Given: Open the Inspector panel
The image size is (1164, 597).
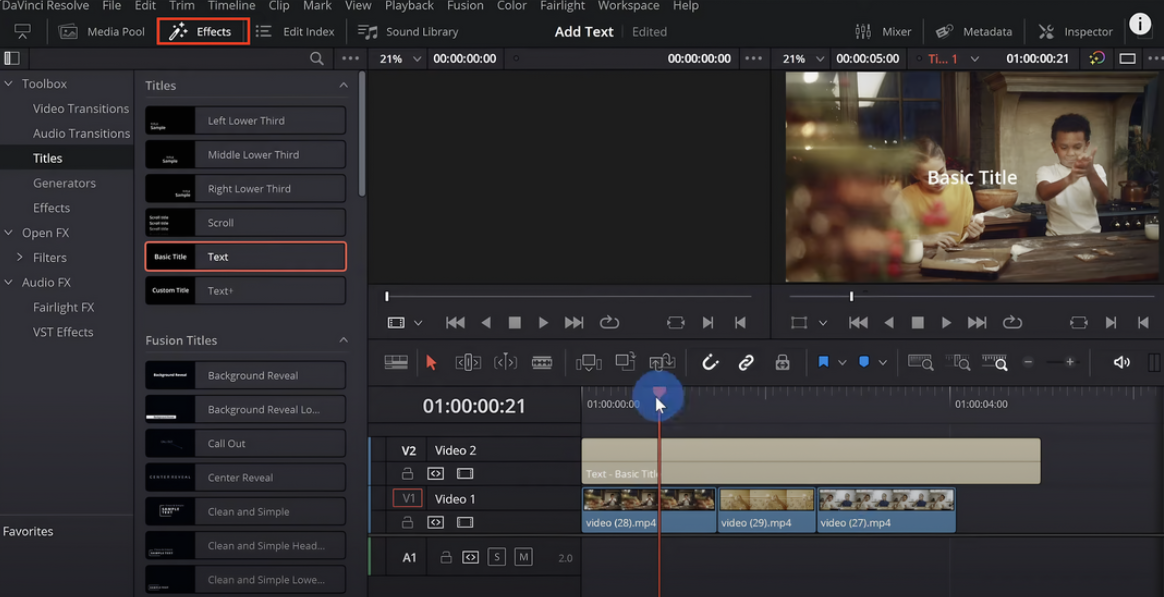Looking at the screenshot, I should (1076, 32).
